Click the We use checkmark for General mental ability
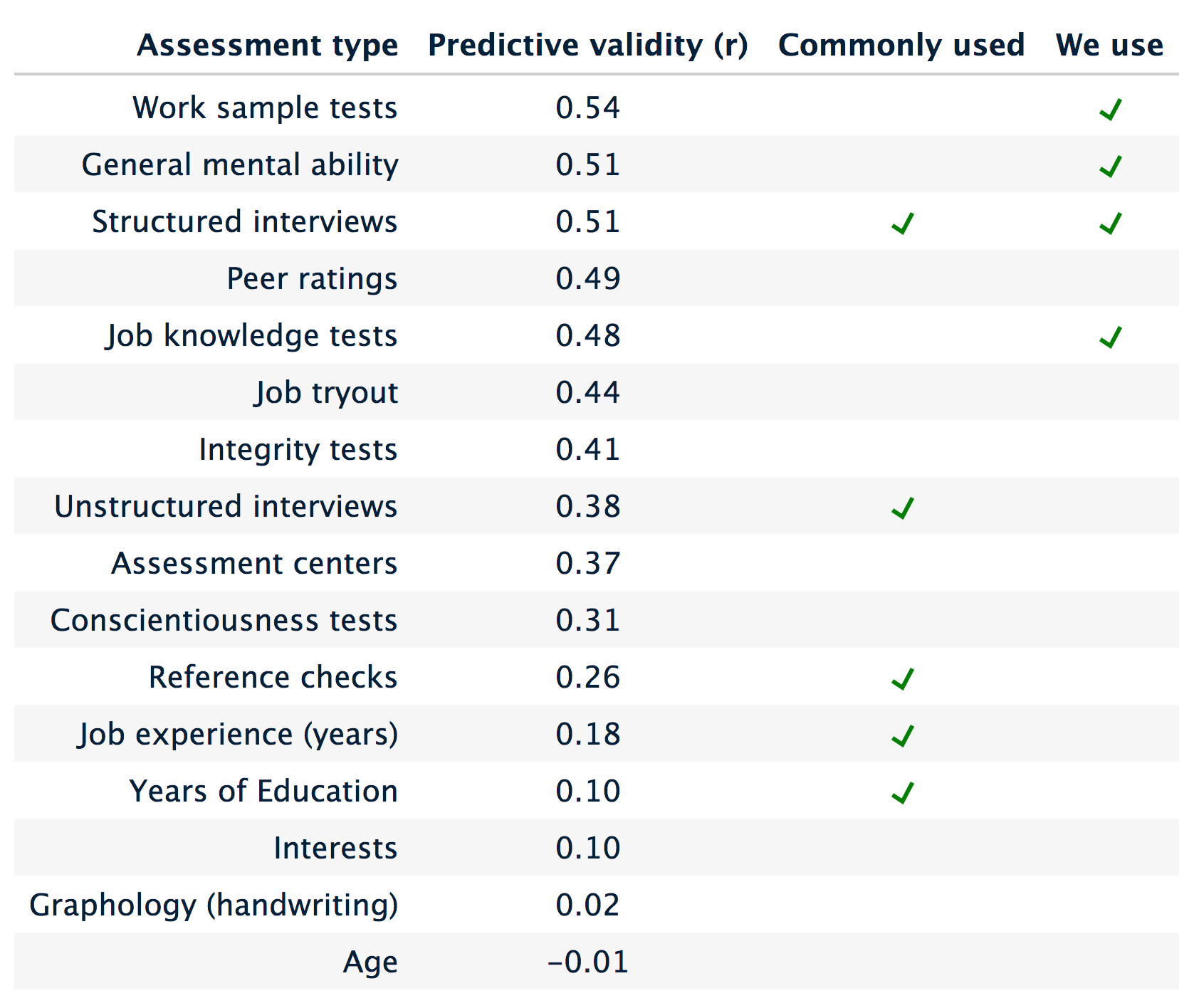 1110,166
